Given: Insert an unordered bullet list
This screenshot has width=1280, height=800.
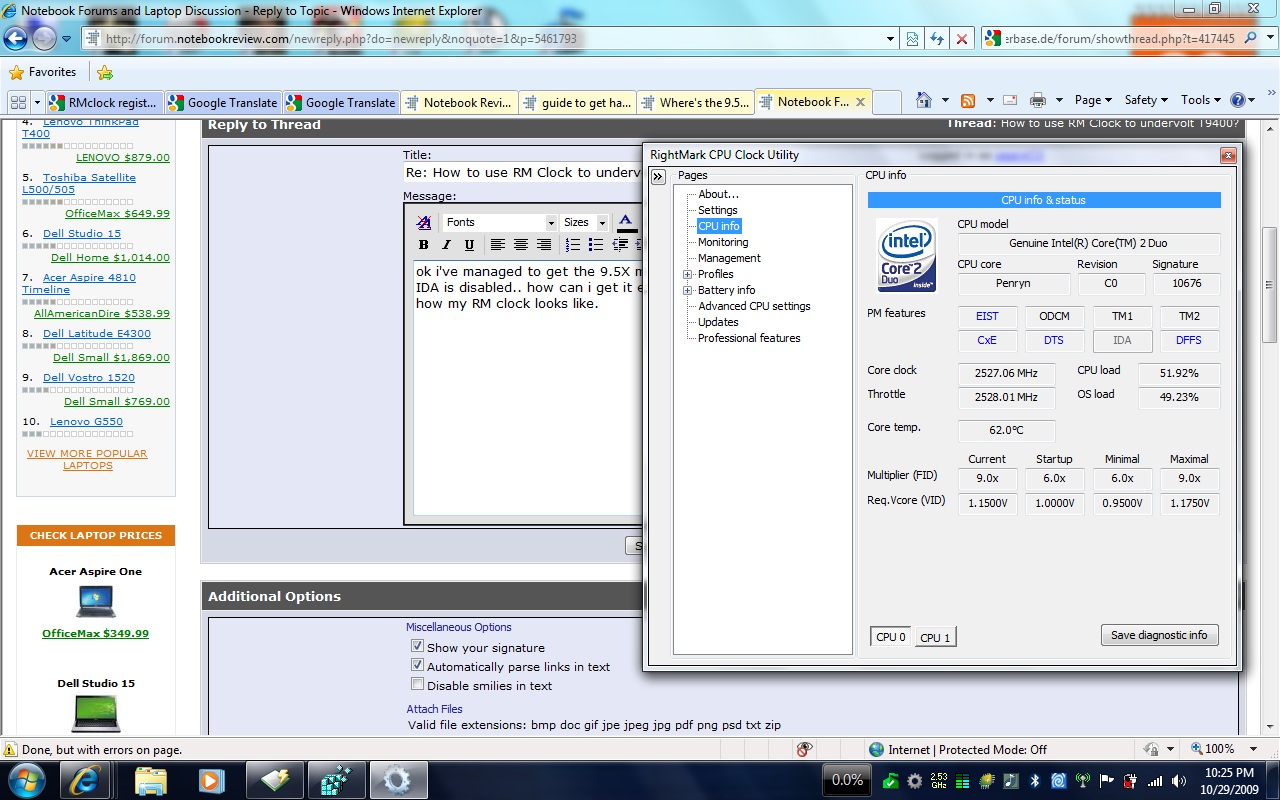Looking at the screenshot, I should (596, 245).
